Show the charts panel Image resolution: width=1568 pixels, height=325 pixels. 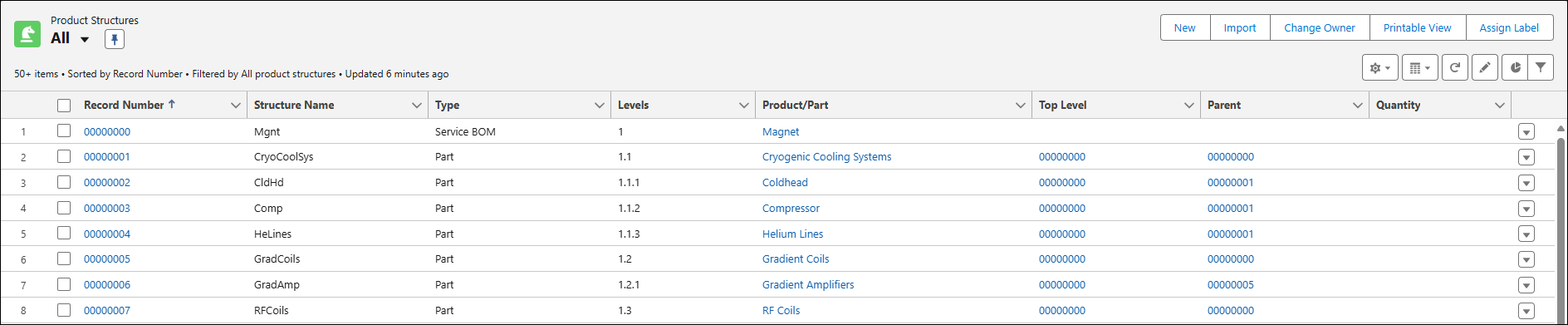point(1515,68)
